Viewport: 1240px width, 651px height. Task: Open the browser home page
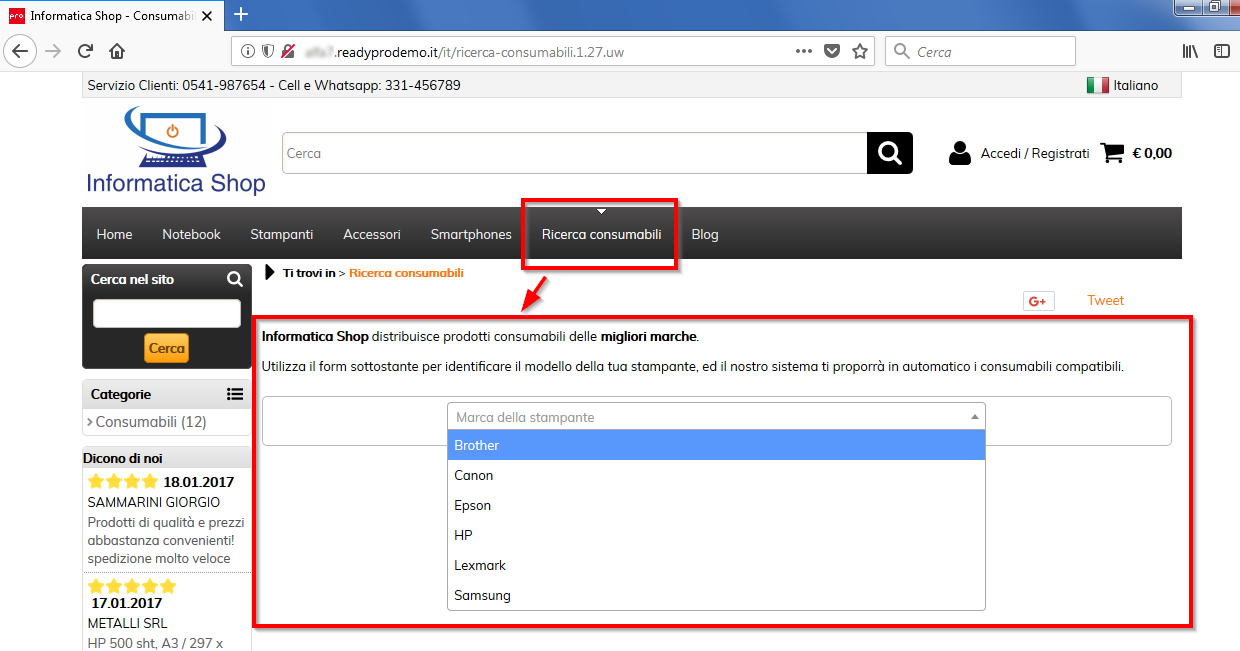(117, 52)
